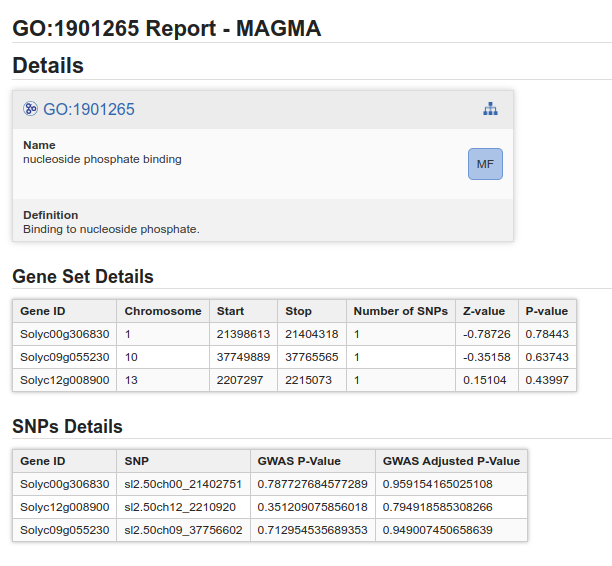Viewport: 612px width, 566px height.
Task: Click the MF namespace badge
Action: pyautogui.click(x=485, y=164)
